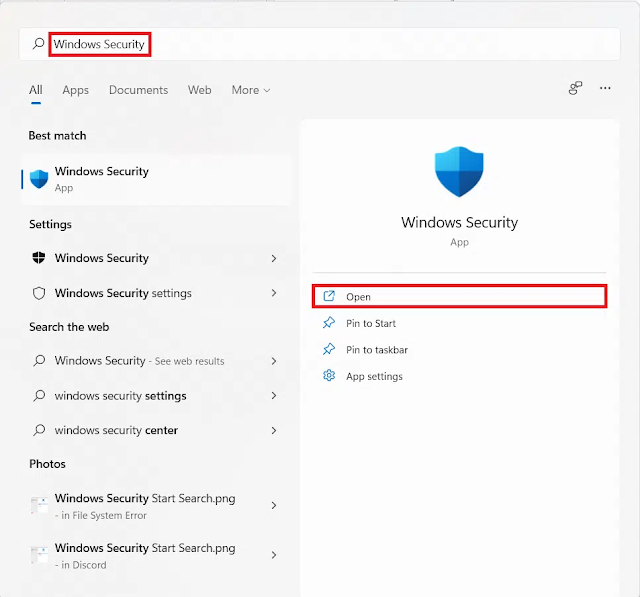Click thumbnail of Start Search.png in File System Error
This screenshot has width=640, height=597.
(39, 506)
